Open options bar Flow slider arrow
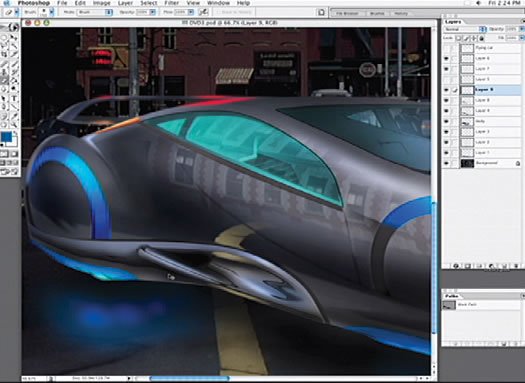Image resolution: width=525 pixels, height=383 pixels. (x=191, y=12)
